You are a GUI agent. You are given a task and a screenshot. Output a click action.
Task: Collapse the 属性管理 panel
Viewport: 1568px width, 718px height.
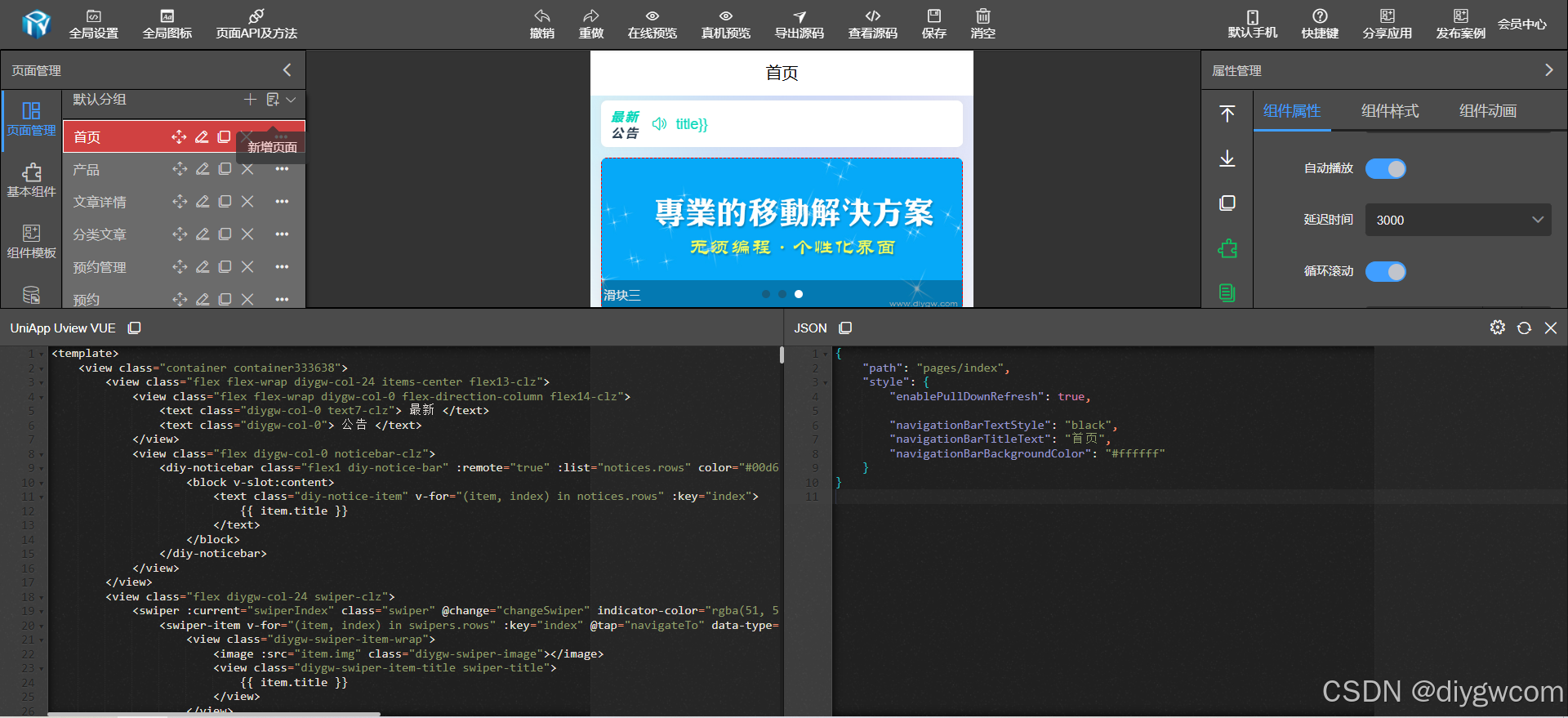[x=1548, y=70]
